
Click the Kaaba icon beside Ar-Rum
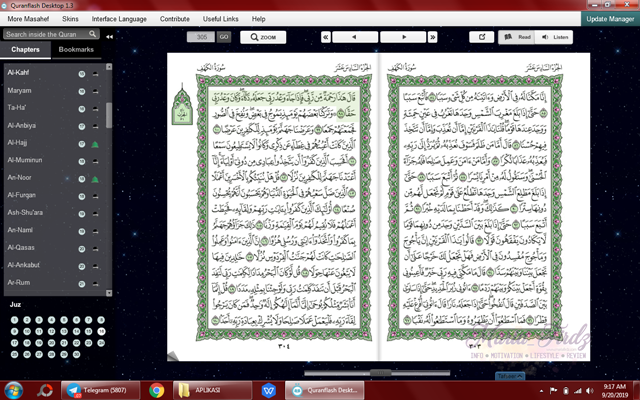click(x=95, y=284)
